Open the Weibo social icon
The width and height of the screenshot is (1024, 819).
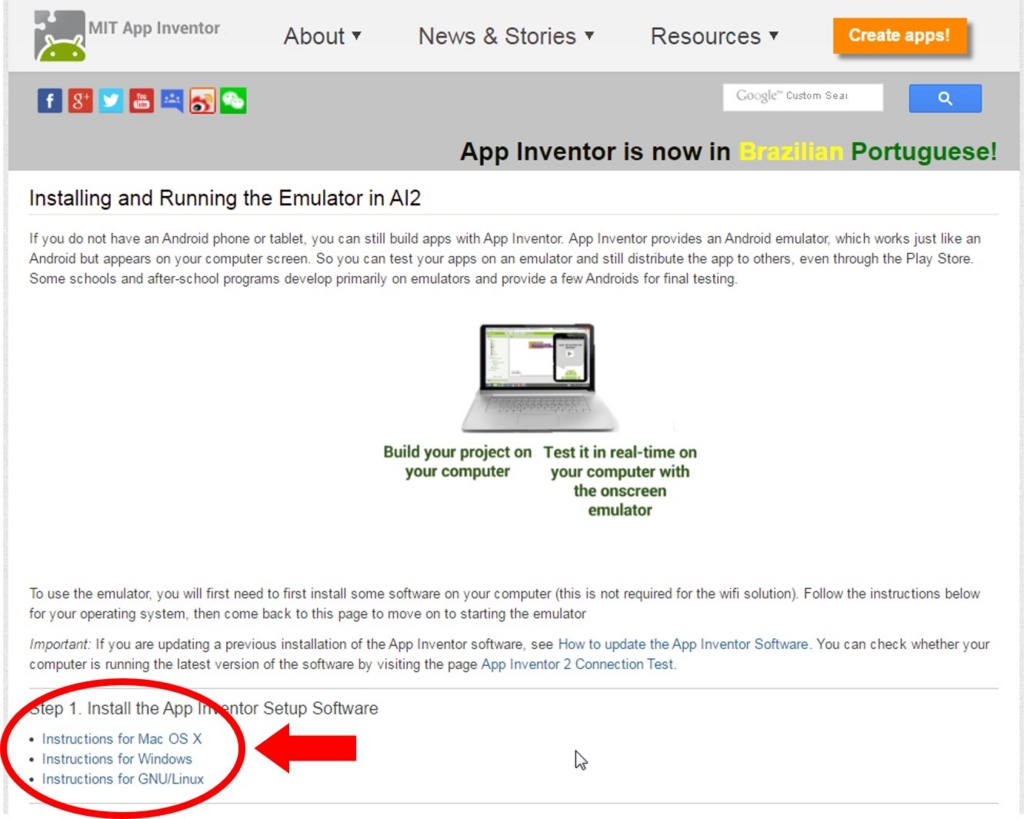pos(202,101)
